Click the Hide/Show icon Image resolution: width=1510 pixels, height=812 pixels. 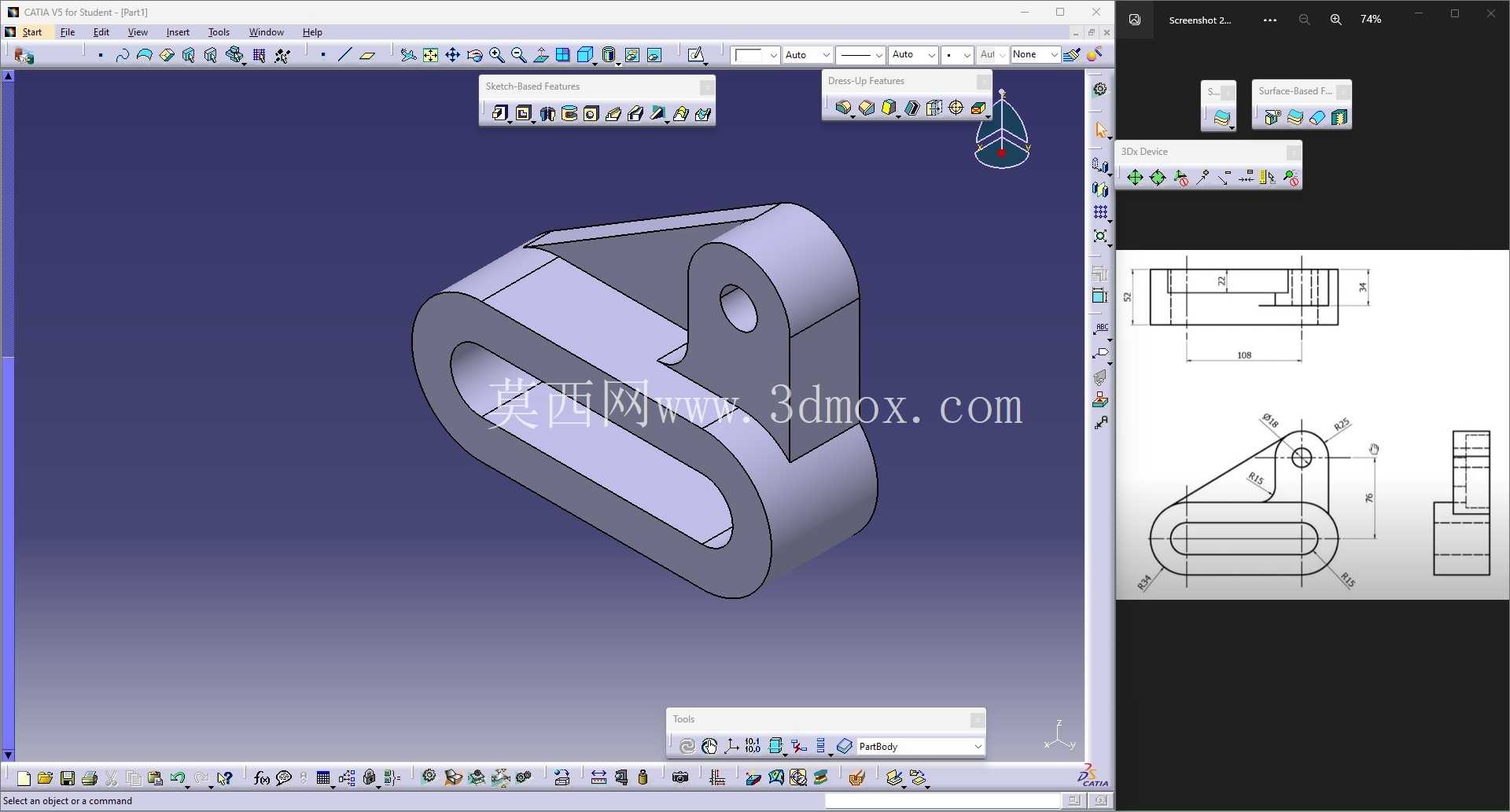point(632,55)
